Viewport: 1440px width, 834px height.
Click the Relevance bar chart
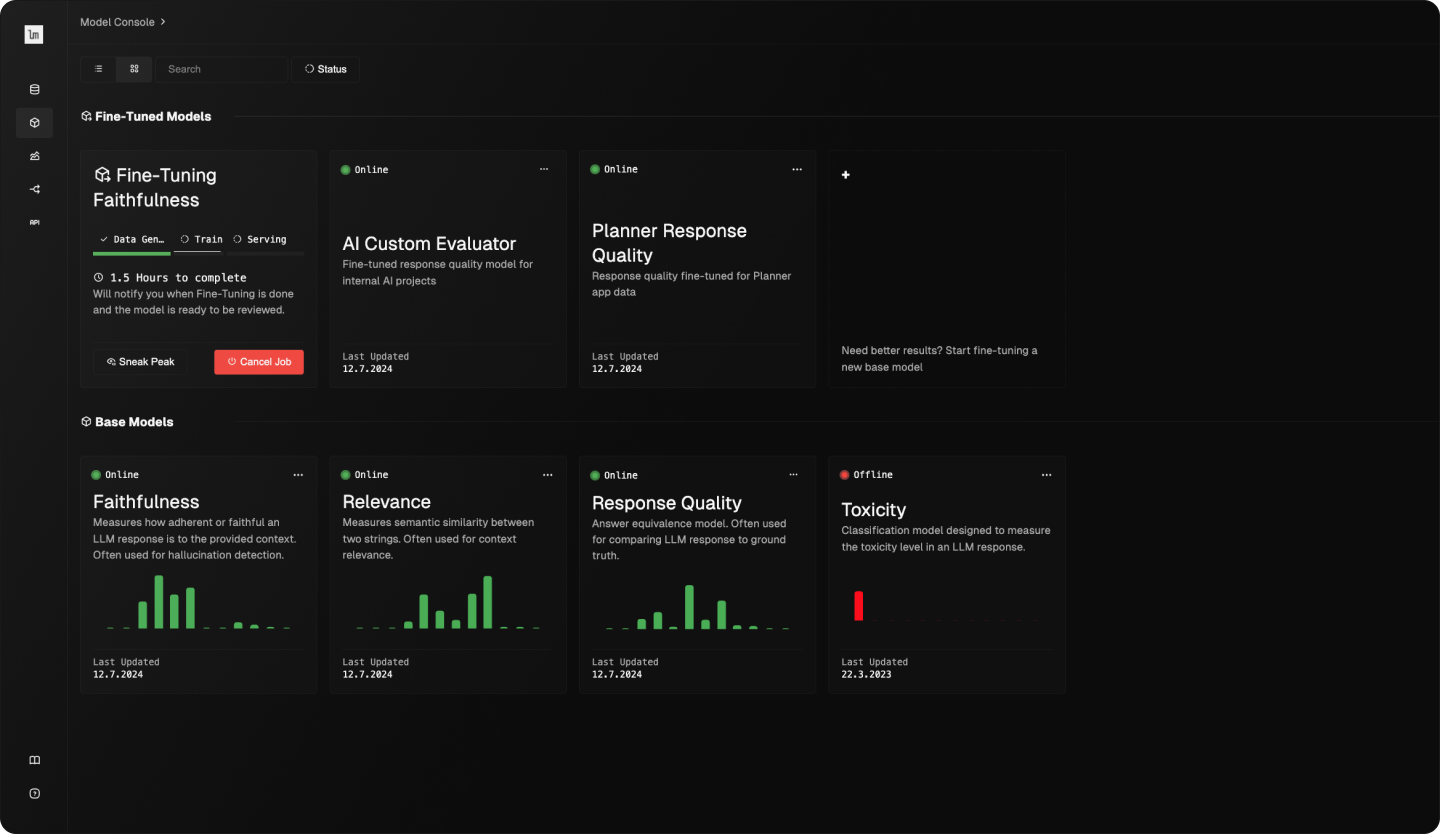[x=447, y=602]
